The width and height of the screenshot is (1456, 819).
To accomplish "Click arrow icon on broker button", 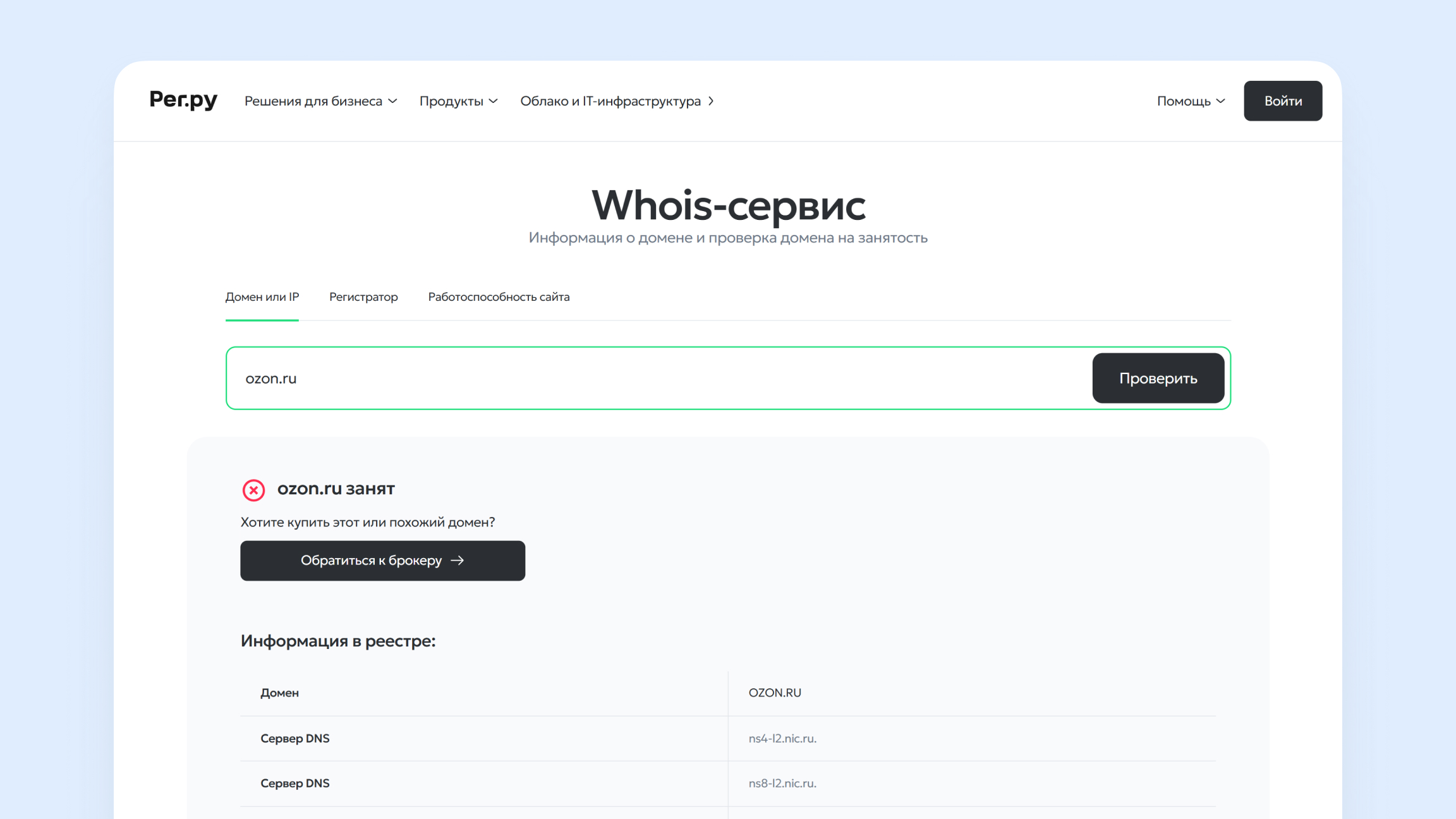I will 458,561.
